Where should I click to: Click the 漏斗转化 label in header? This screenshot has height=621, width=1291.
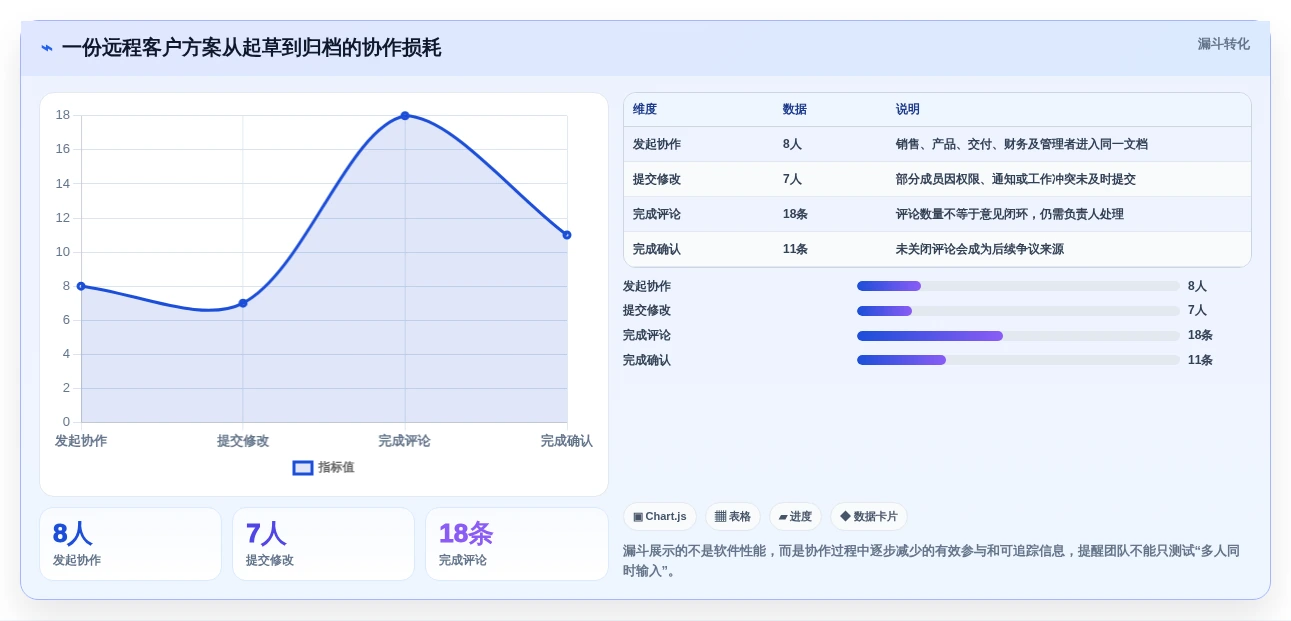pyautogui.click(x=1223, y=44)
